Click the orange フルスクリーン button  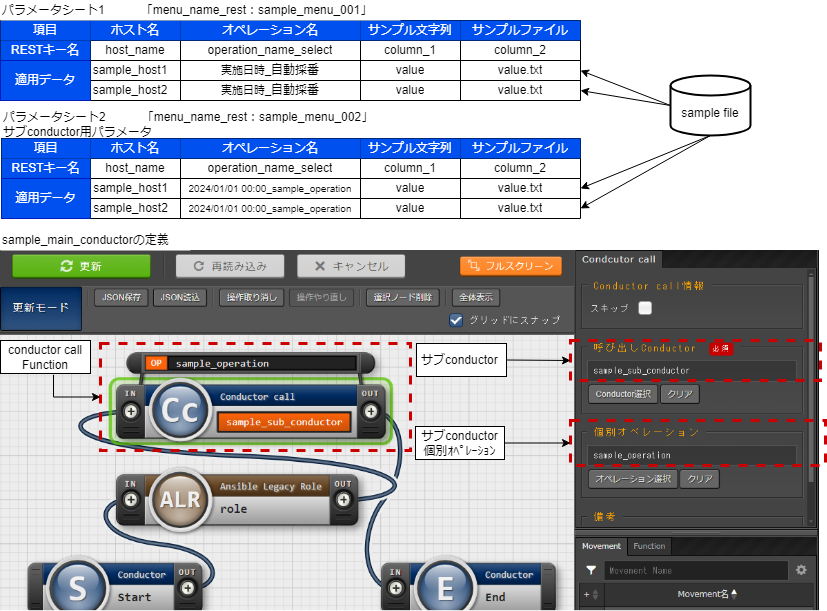coord(511,266)
